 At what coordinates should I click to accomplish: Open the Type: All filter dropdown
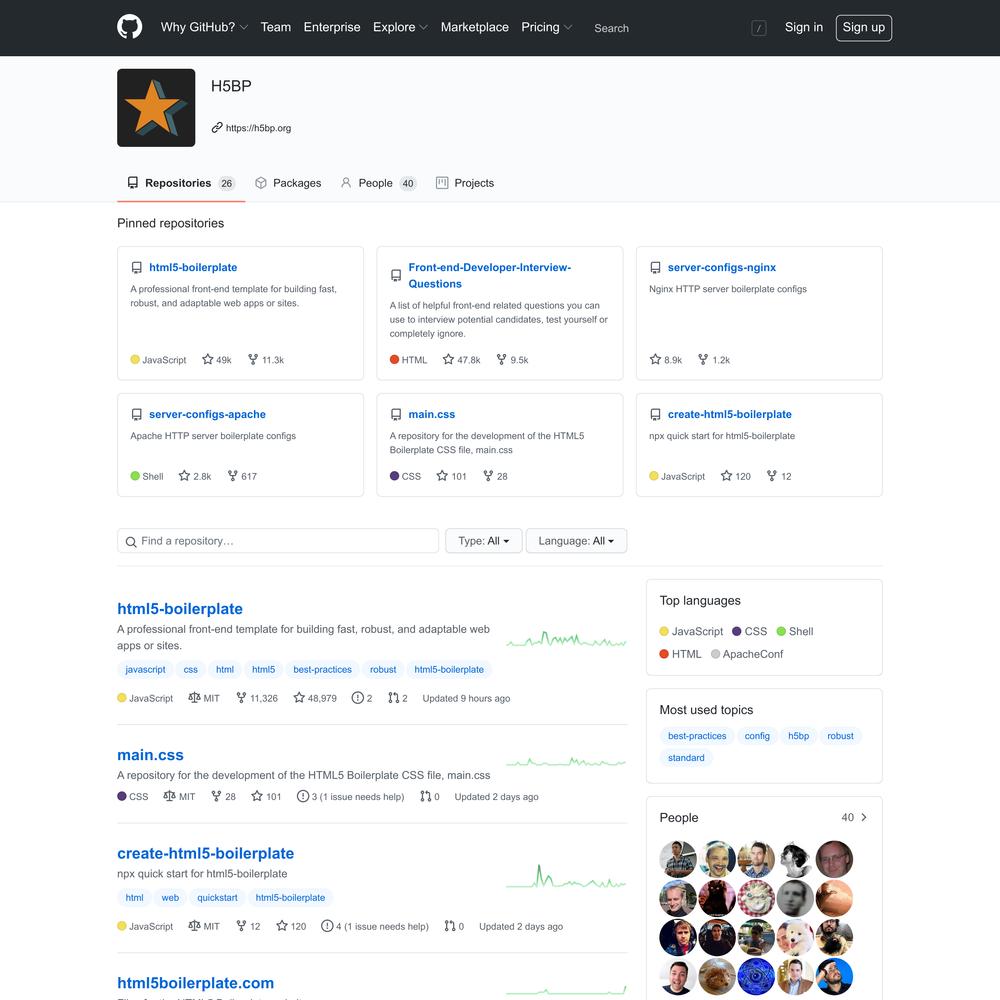pos(483,541)
